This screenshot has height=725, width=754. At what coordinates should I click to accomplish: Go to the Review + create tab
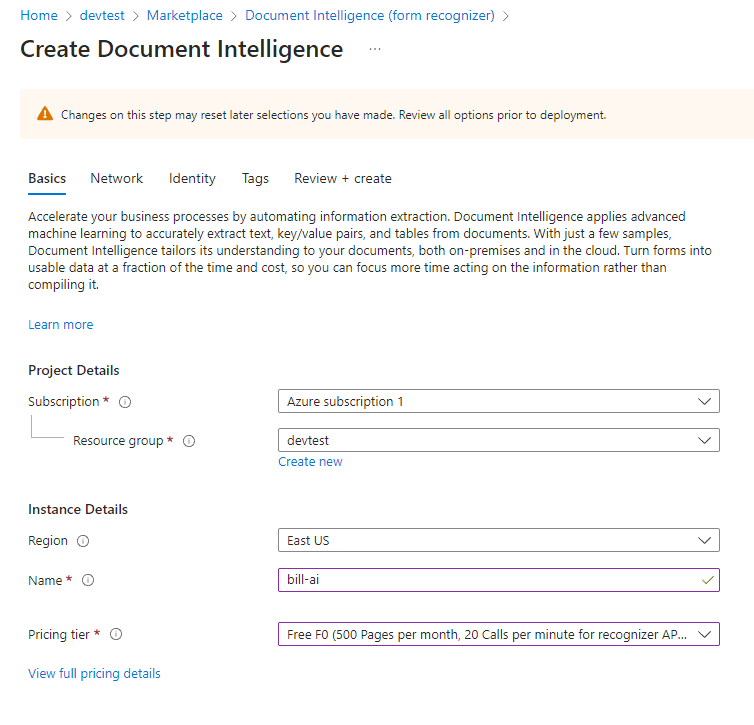click(x=342, y=178)
